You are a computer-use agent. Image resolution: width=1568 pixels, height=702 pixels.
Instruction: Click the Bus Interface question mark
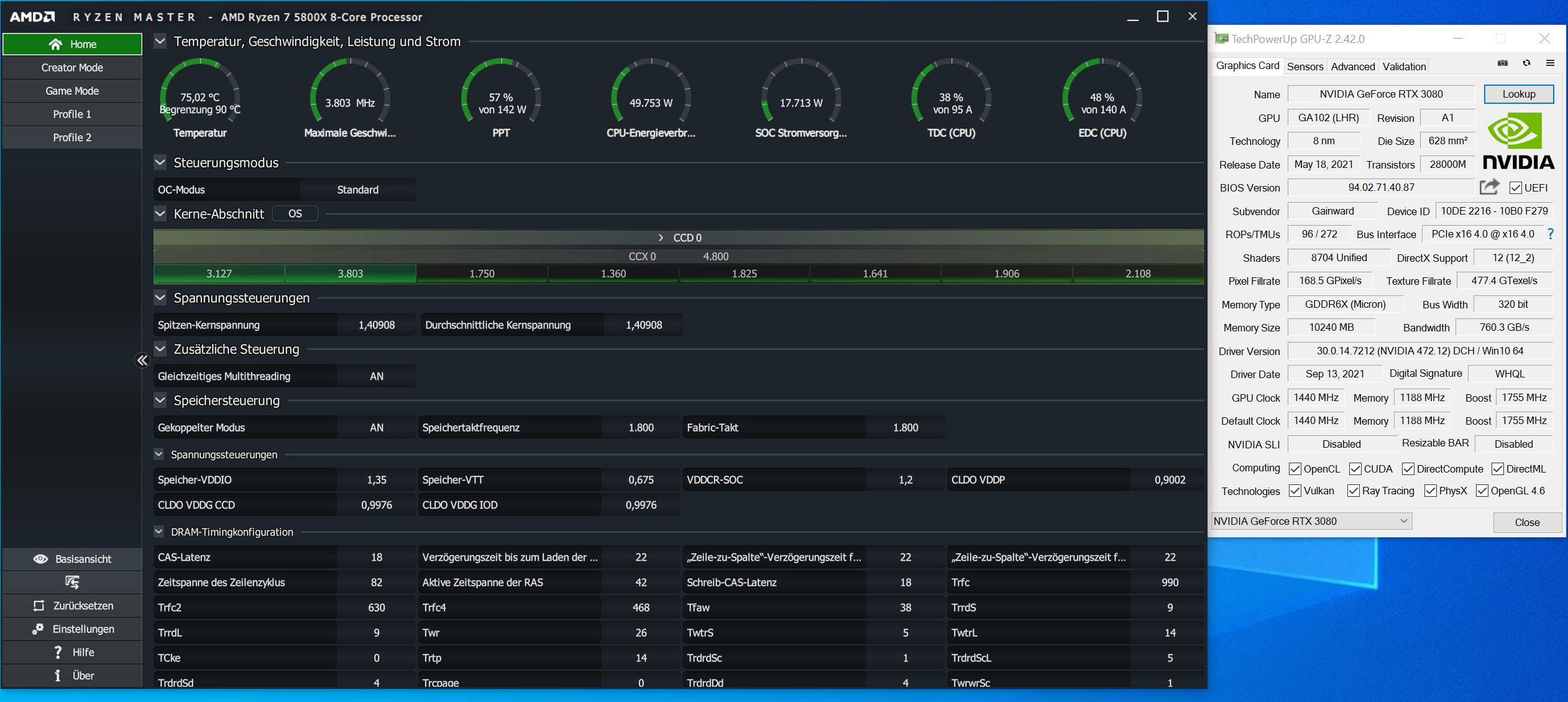tap(1551, 234)
